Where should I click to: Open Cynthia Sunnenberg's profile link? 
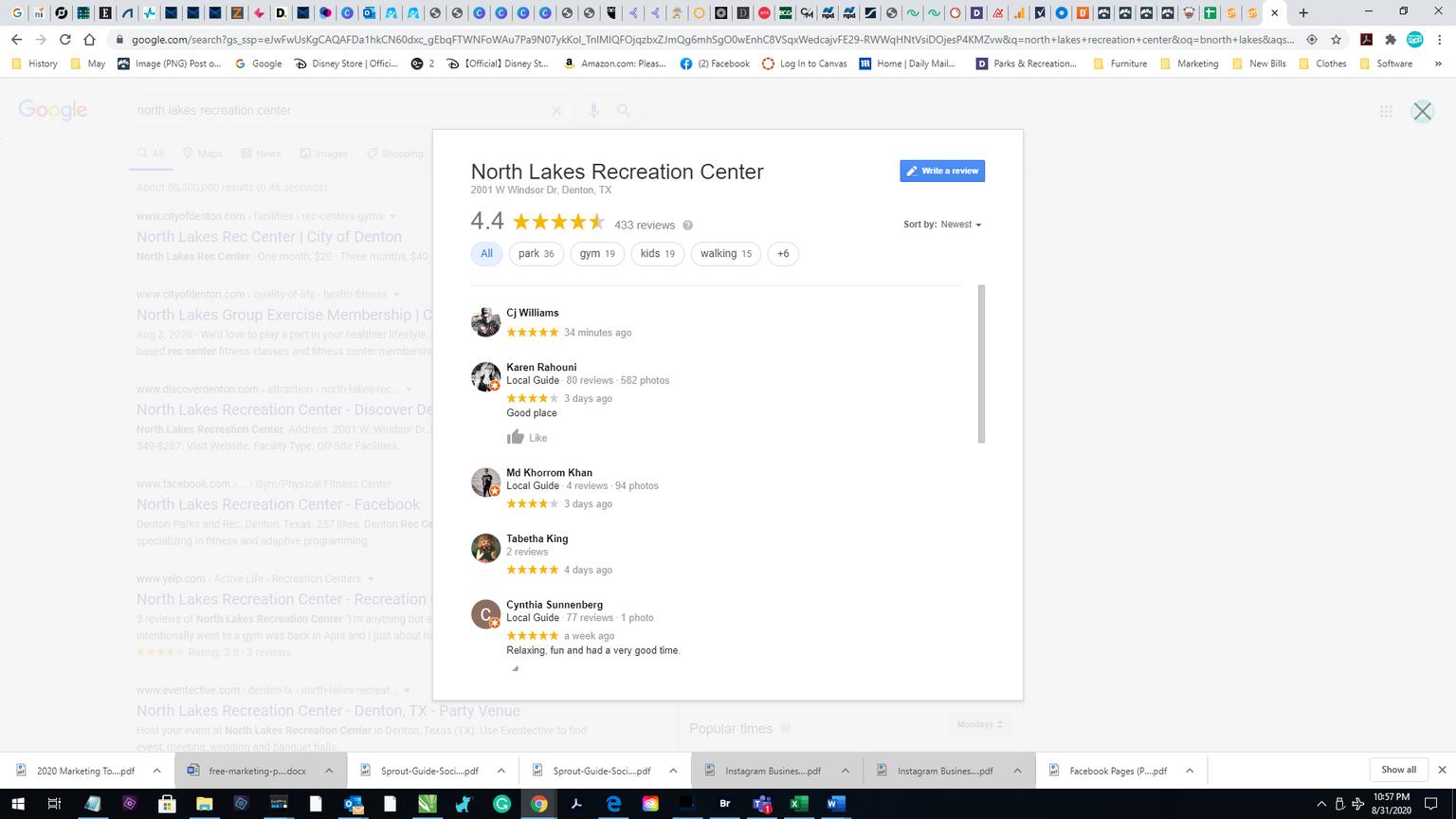coord(554,605)
